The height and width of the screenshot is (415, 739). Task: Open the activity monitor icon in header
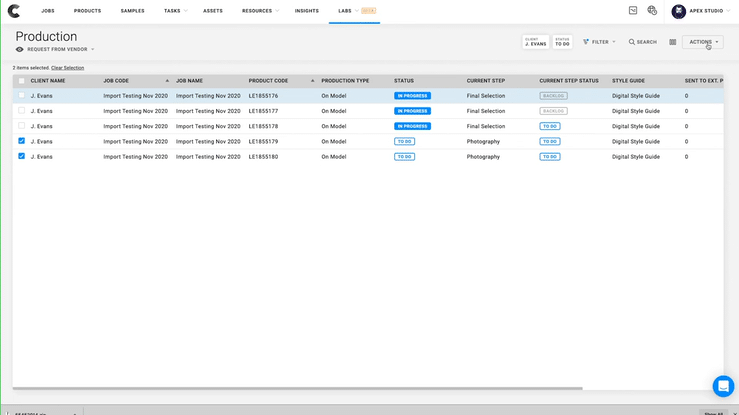point(633,11)
